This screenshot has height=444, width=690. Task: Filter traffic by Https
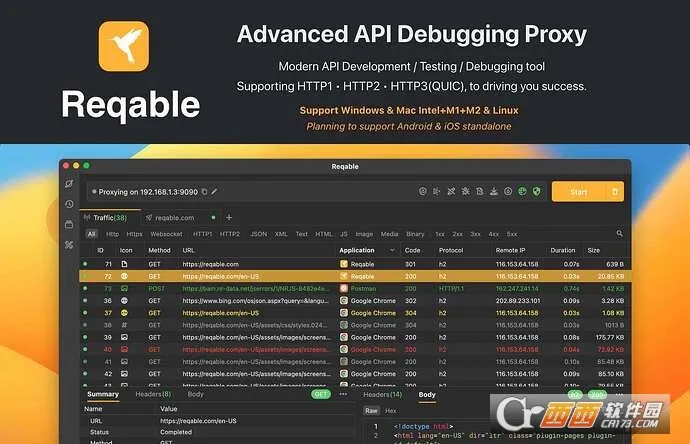coord(134,234)
